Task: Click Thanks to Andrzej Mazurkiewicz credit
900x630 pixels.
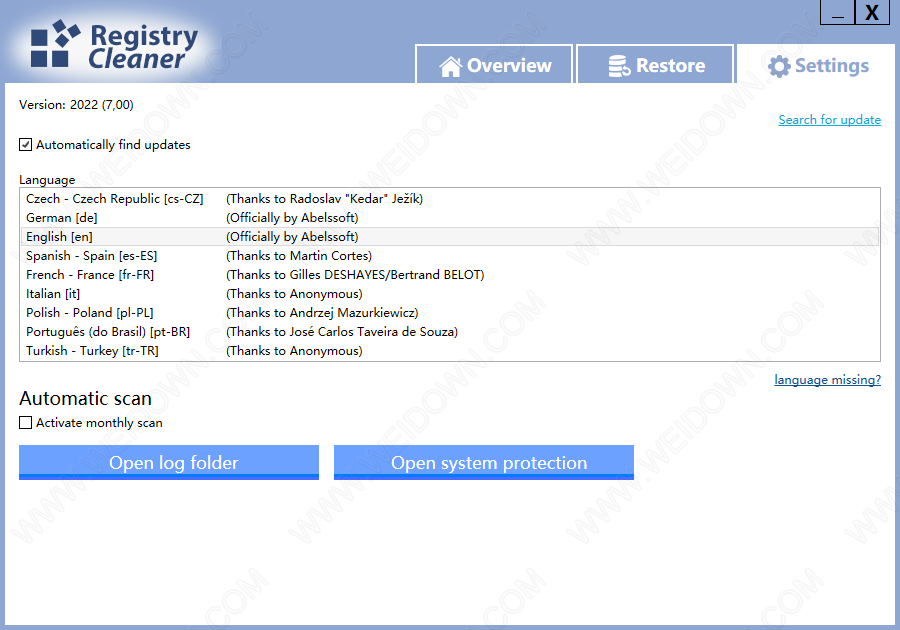Action: point(322,313)
